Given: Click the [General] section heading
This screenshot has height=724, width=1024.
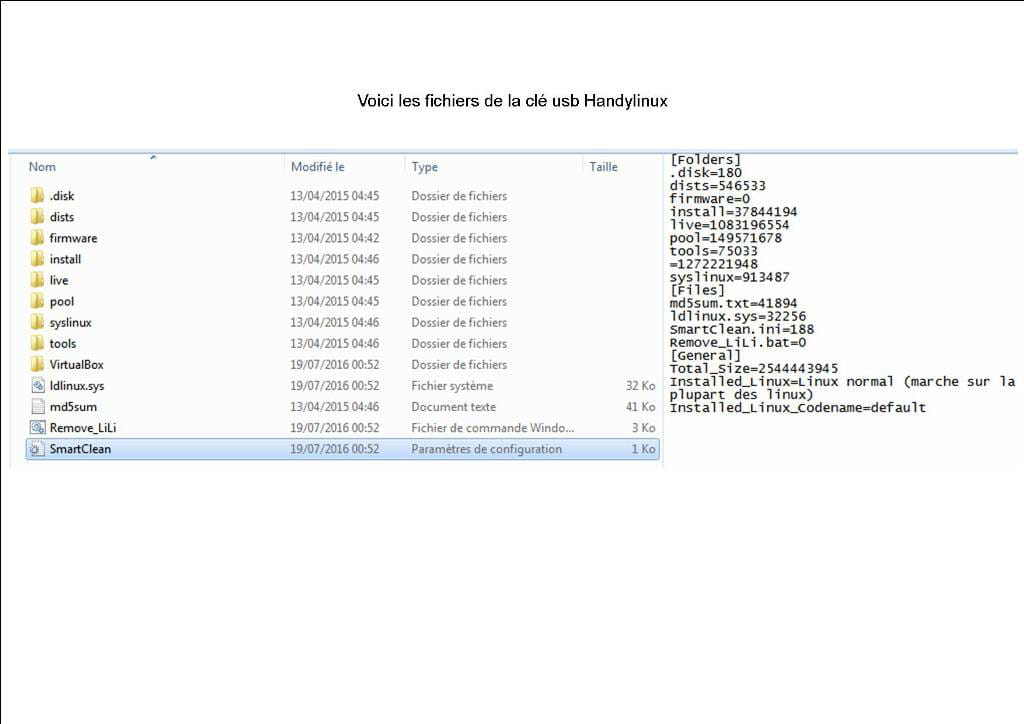Looking at the screenshot, I should click(705, 355).
